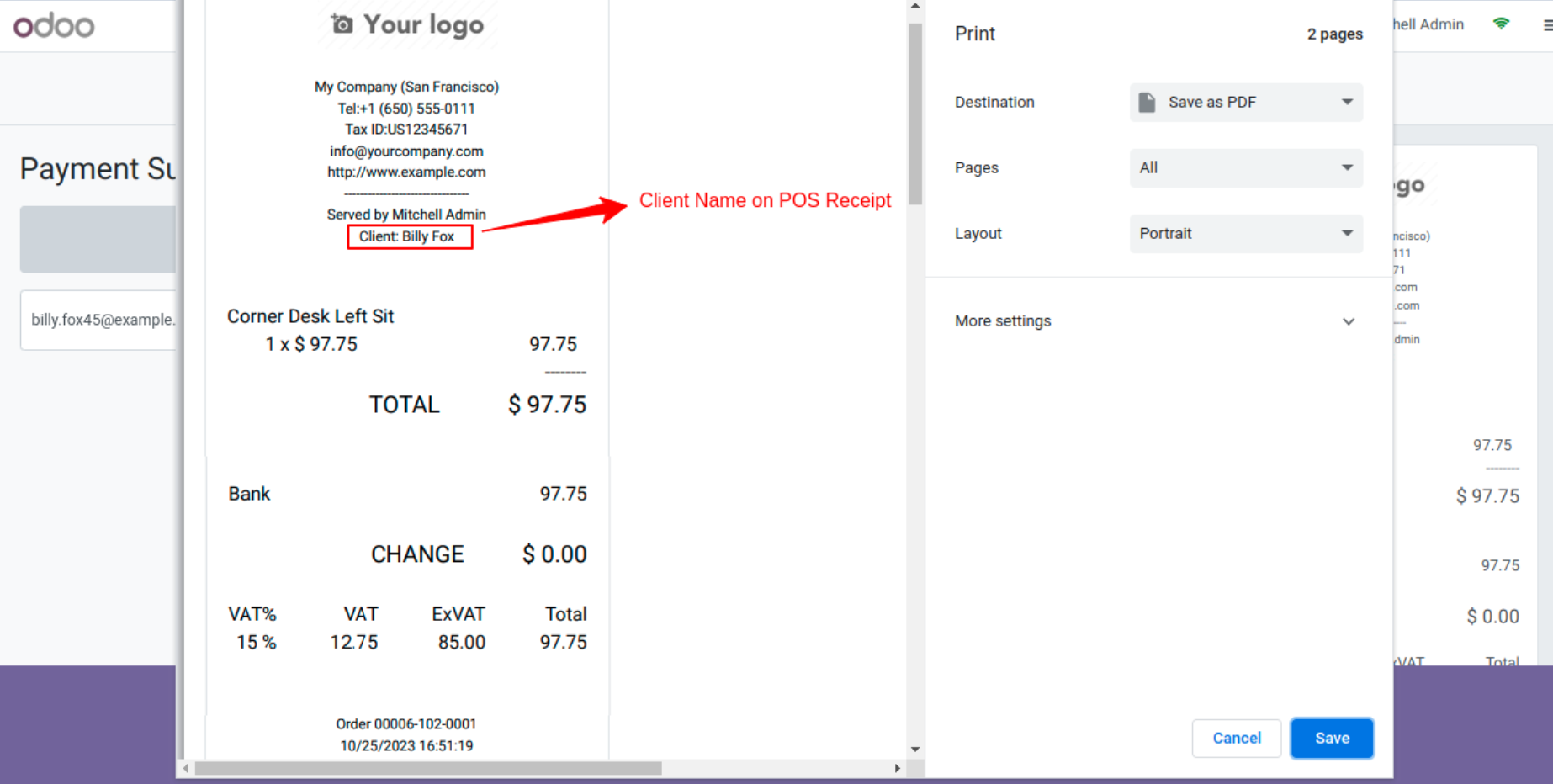This screenshot has width=1553, height=784.
Task: Click the '1 x $ 97.75' quantity line
Action: point(311,344)
